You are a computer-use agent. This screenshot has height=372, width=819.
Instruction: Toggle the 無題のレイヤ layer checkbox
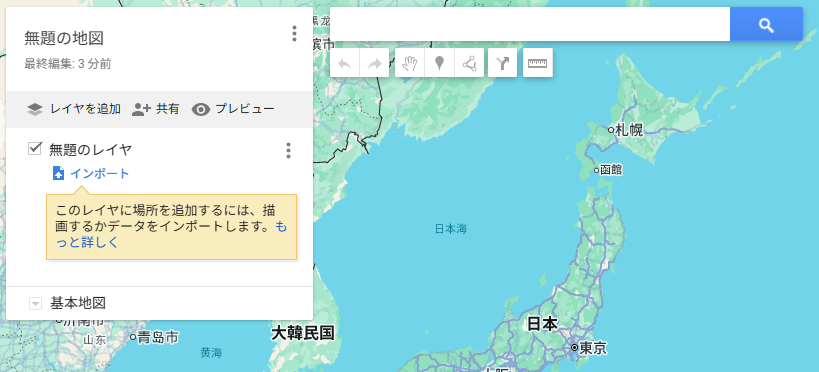point(35,149)
